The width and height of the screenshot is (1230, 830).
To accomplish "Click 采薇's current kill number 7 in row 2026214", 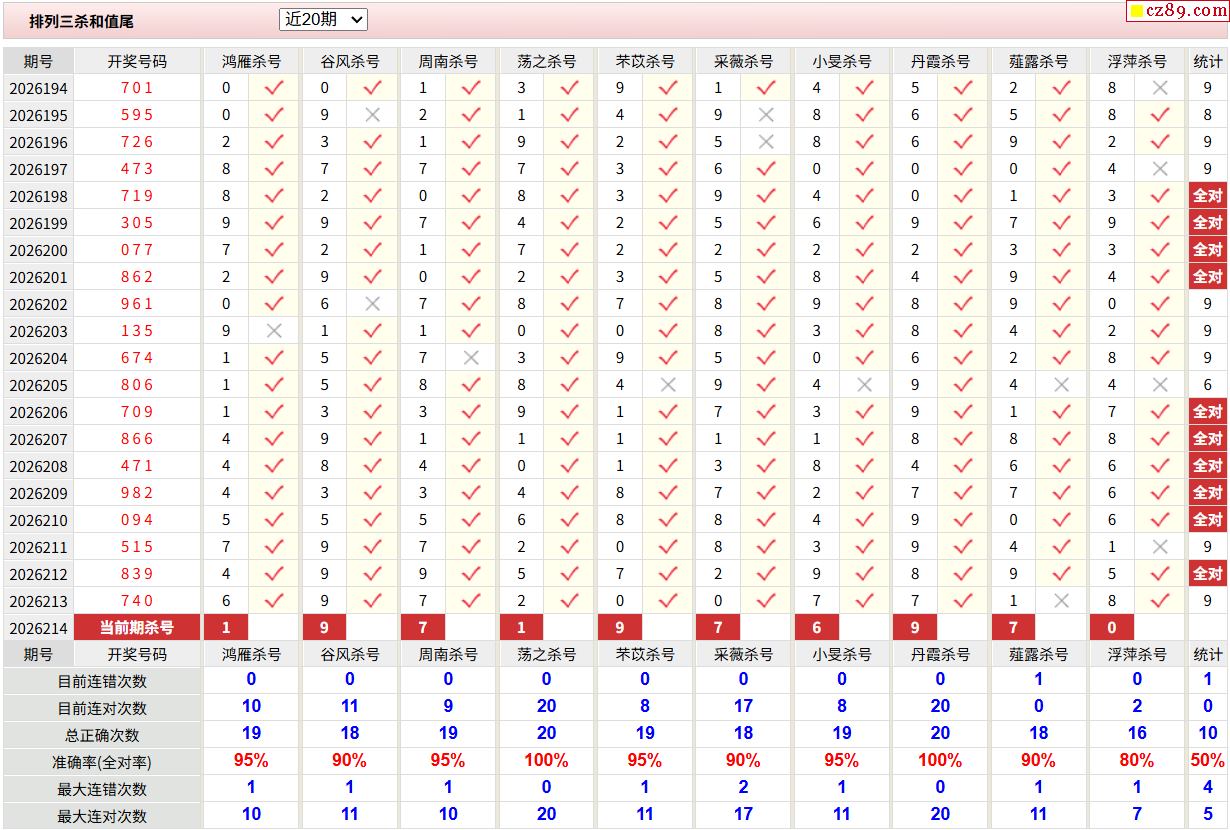I will [x=718, y=628].
